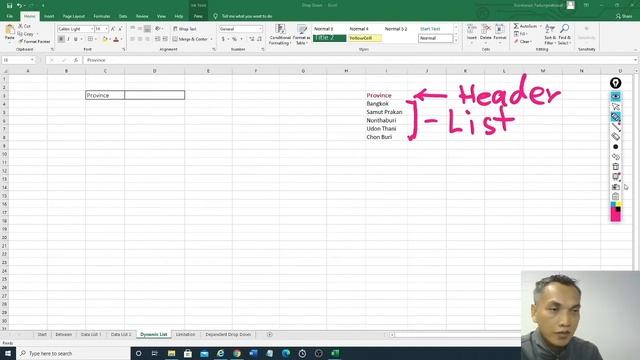Click Decrease Font Size icon
Image resolution: width=640 pixels, height=360 pixels.
tap(120, 29)
